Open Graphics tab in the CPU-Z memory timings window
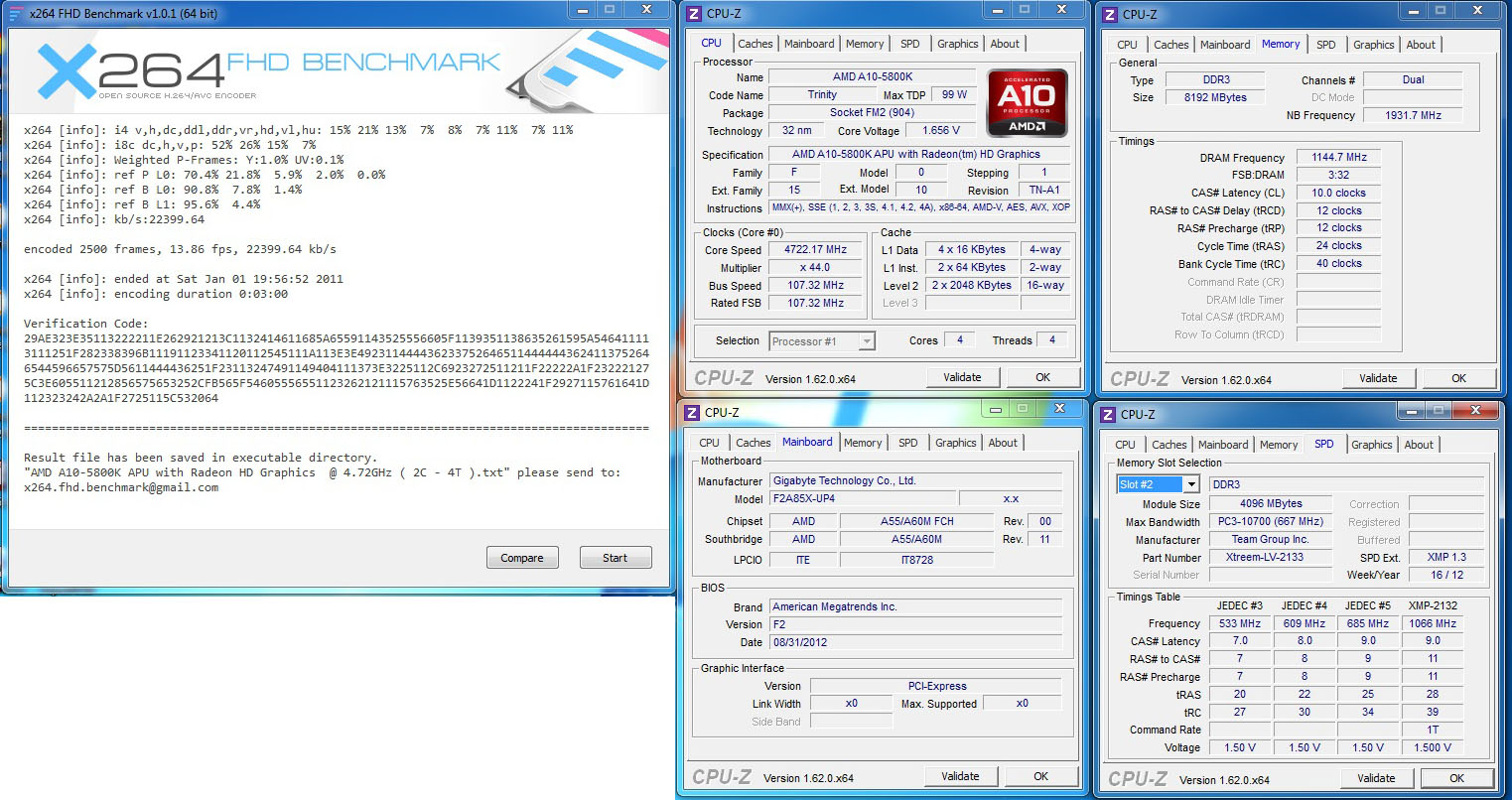 click(1374, 45)
